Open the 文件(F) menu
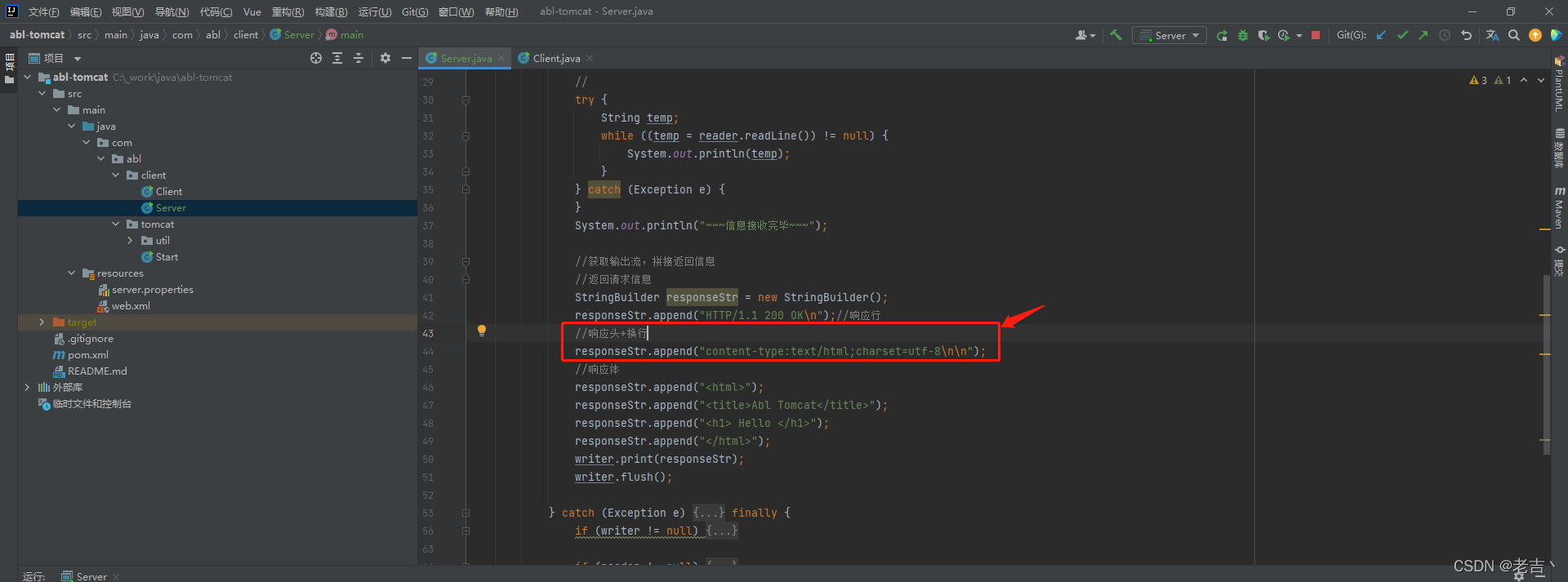 click(x=44, y=11)
